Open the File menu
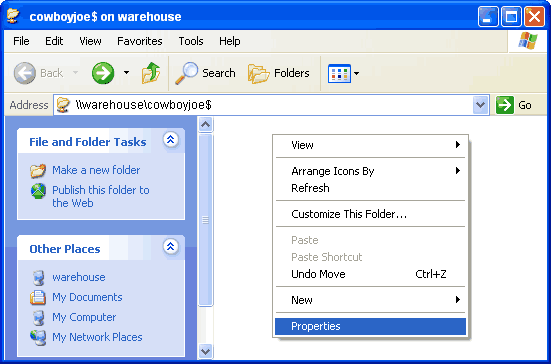 (x=21, y=41)
